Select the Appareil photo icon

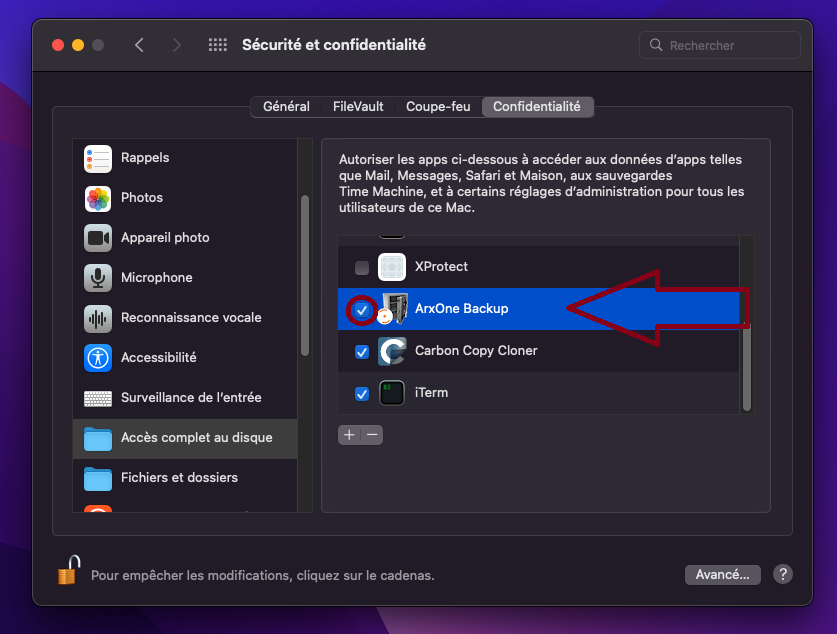(98, 238)
